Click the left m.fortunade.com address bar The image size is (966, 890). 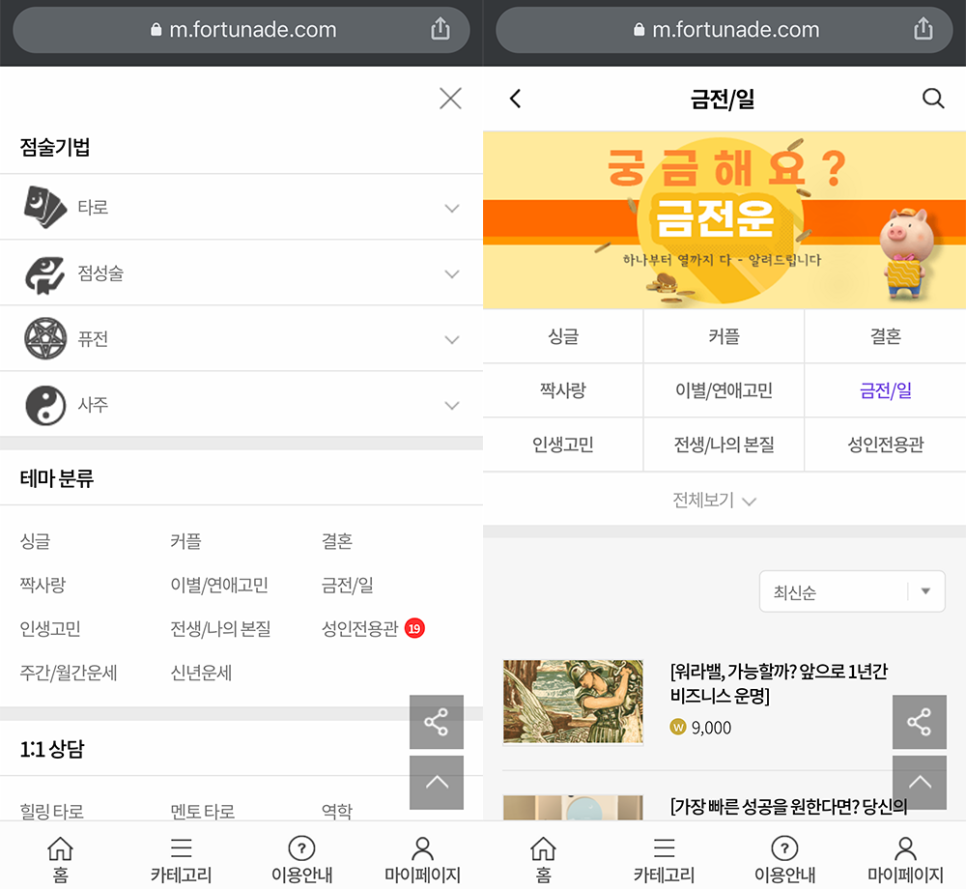(x=242, y=30)
